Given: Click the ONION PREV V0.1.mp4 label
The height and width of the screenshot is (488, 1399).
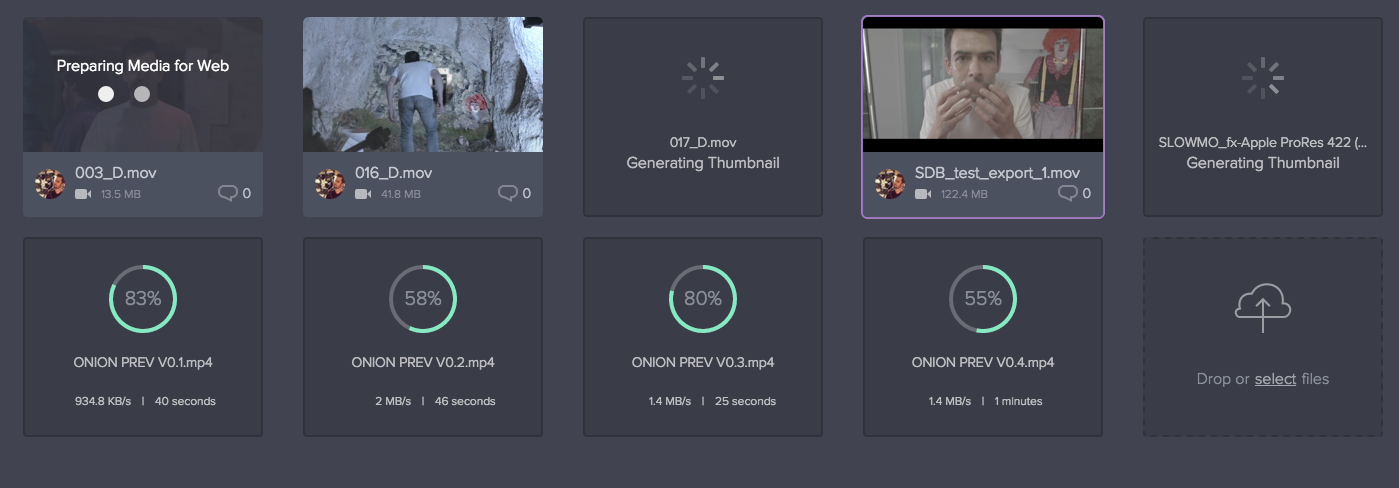Looking at the screenshot, I should 143,363.
